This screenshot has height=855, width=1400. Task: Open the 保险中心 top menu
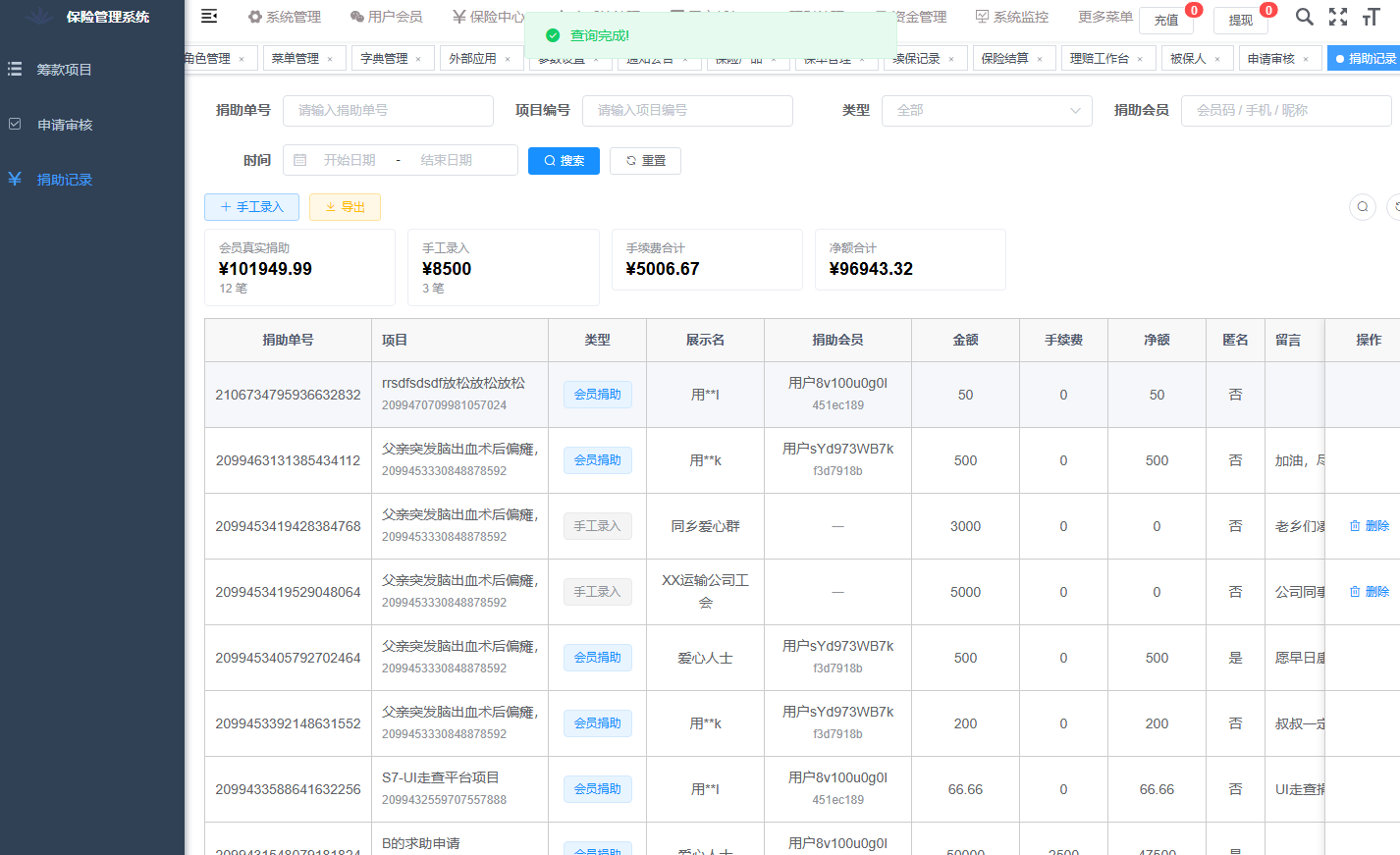pyautogui.click(x=488, y=17)
